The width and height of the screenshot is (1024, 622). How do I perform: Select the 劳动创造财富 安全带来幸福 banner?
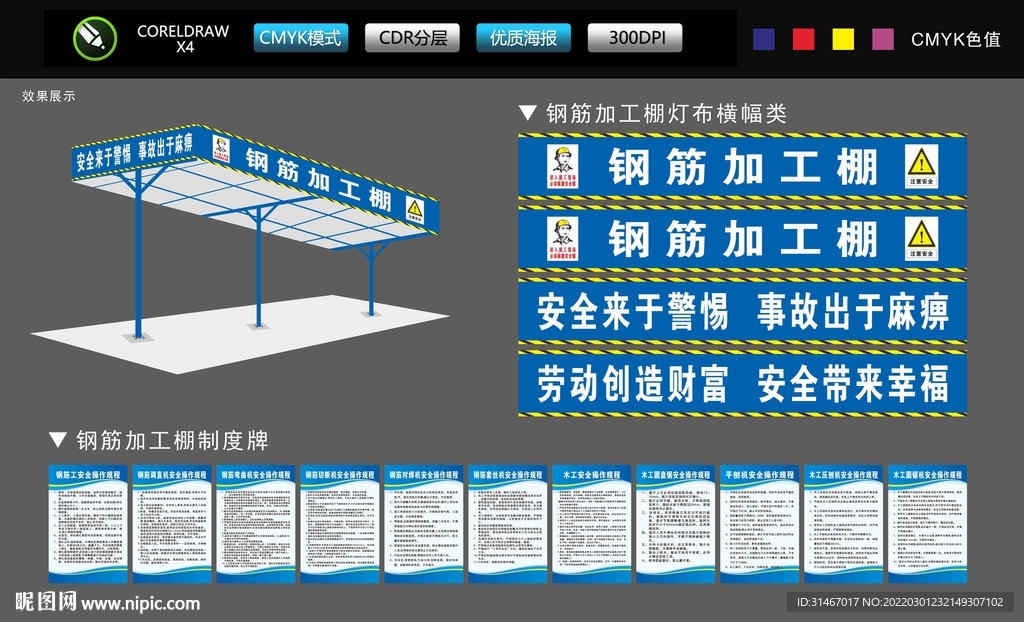pyautogui.click(x=743, y=384)
